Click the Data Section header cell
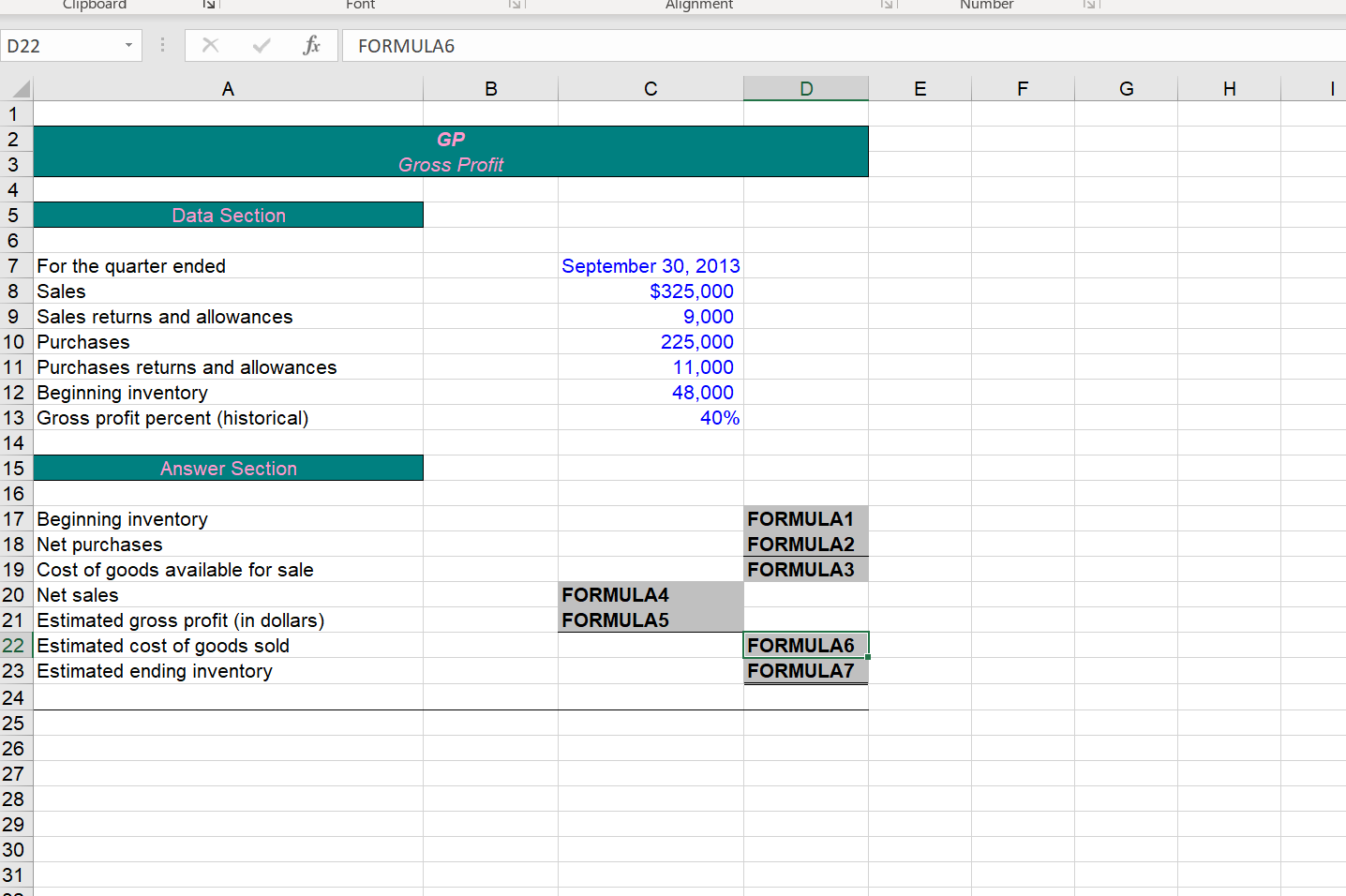1346x896 pixels. click(228, 215)
